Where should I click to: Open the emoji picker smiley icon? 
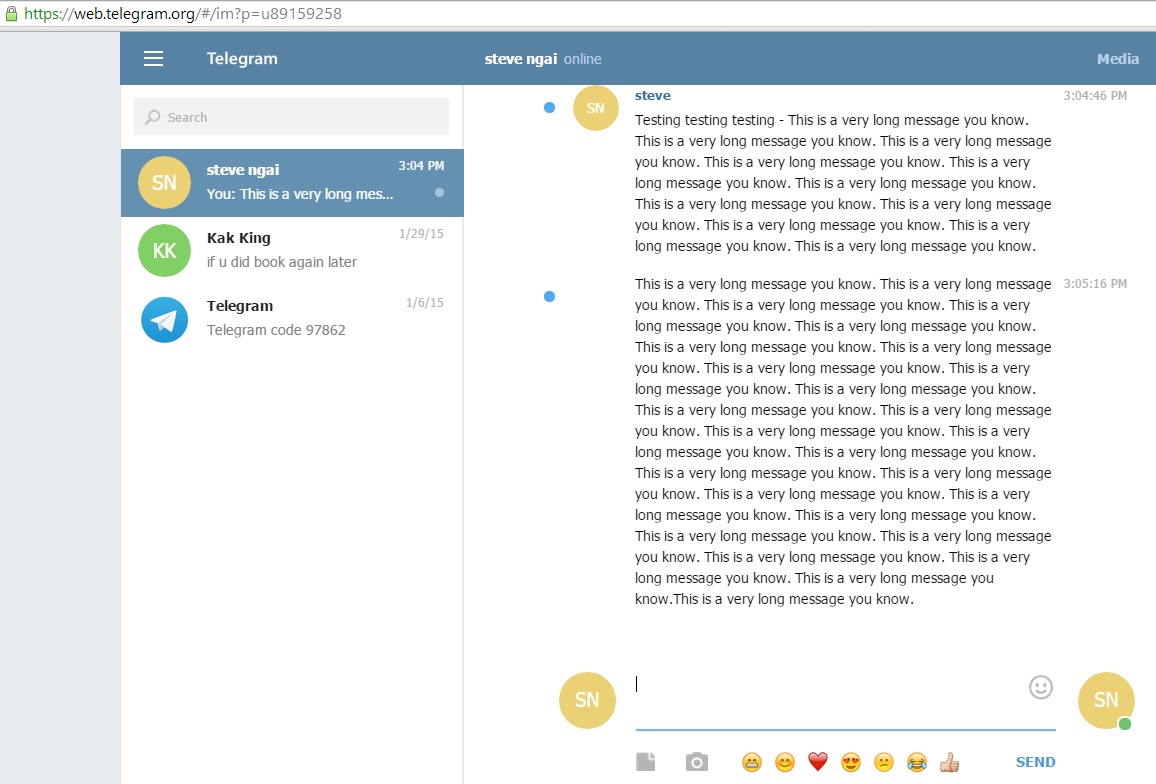[x=1040, y=687]
